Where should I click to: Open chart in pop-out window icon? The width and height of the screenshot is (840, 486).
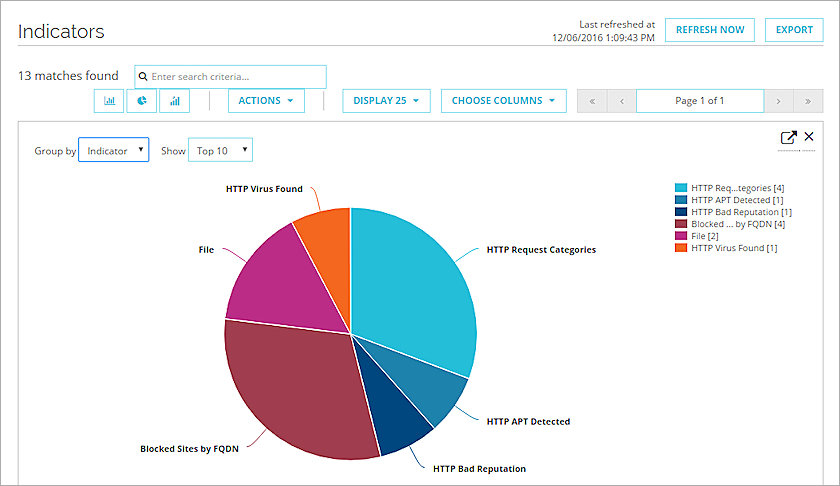(x=788, y=138)
